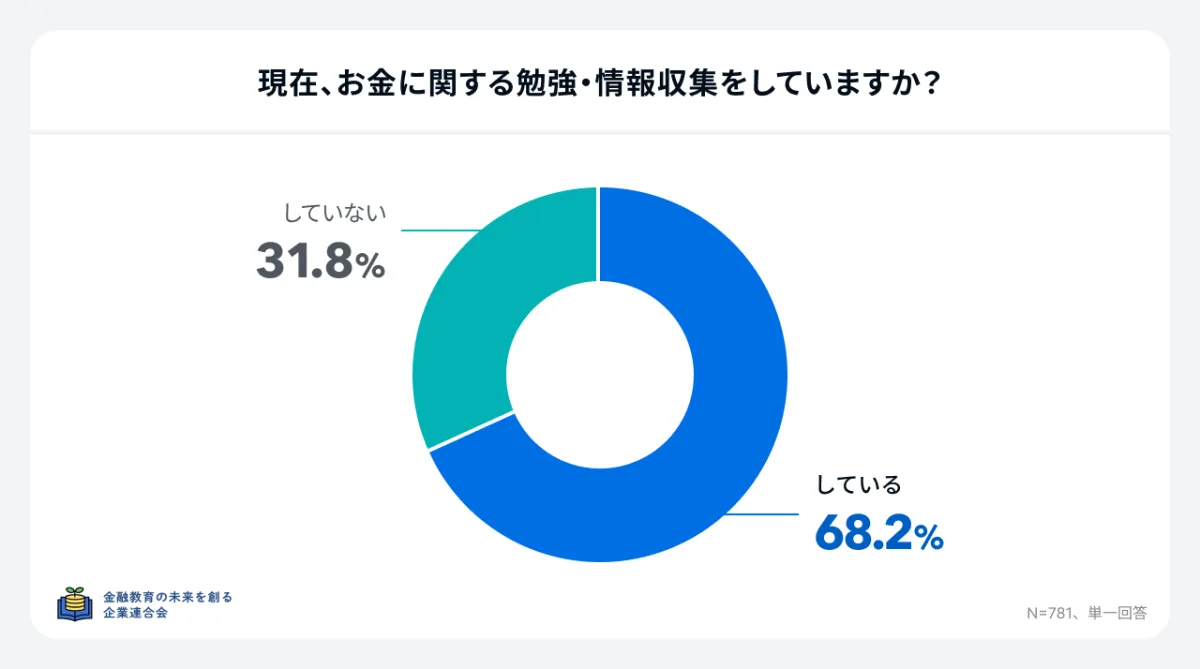The image size is (1200, 669).
Task: Open the '金融教育の未来を創る' logo text
Action: point(168,597)
